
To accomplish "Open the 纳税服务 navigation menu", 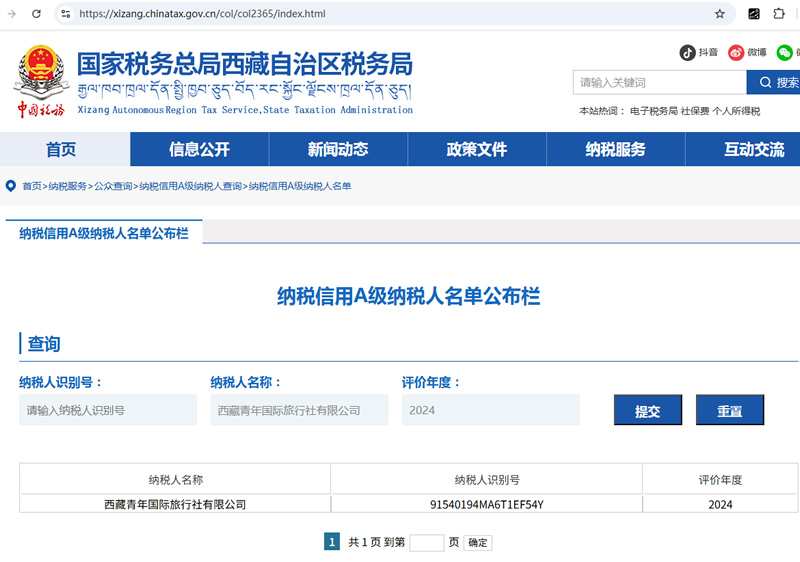I will click(x=615, y=149).
